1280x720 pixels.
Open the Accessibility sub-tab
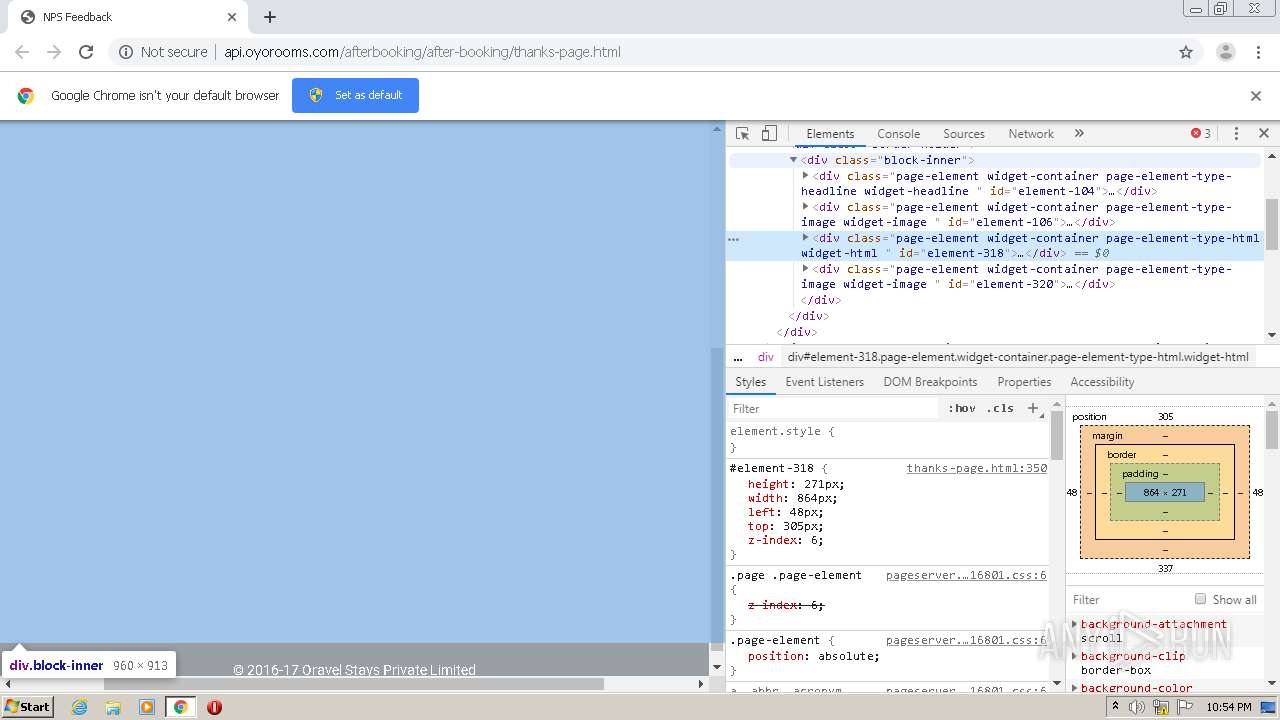(1102, 382)
